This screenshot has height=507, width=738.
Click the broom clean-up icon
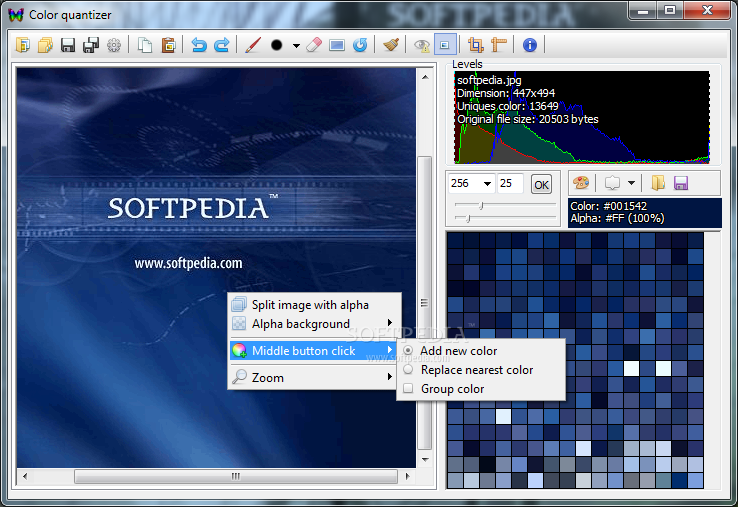(x=391, y=45)
